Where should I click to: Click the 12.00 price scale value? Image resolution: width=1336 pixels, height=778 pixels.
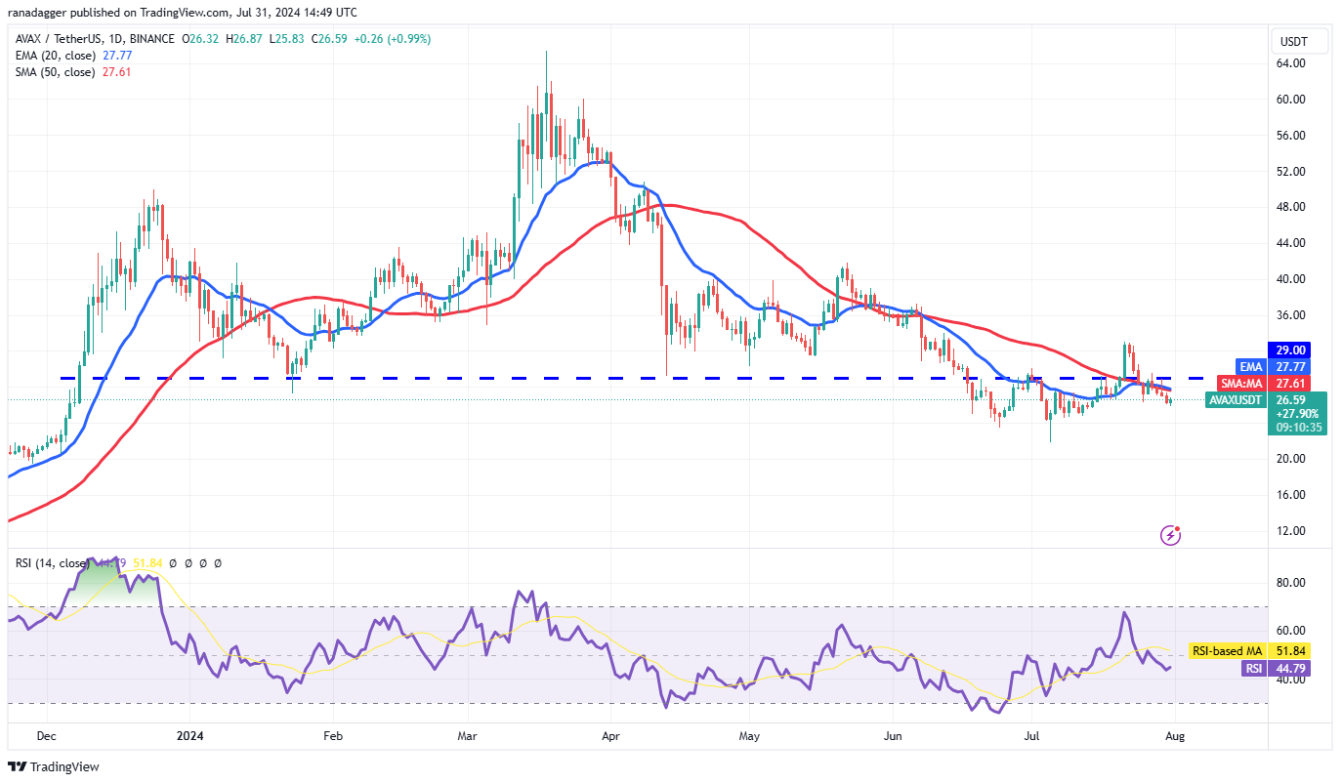[1293, 531]
